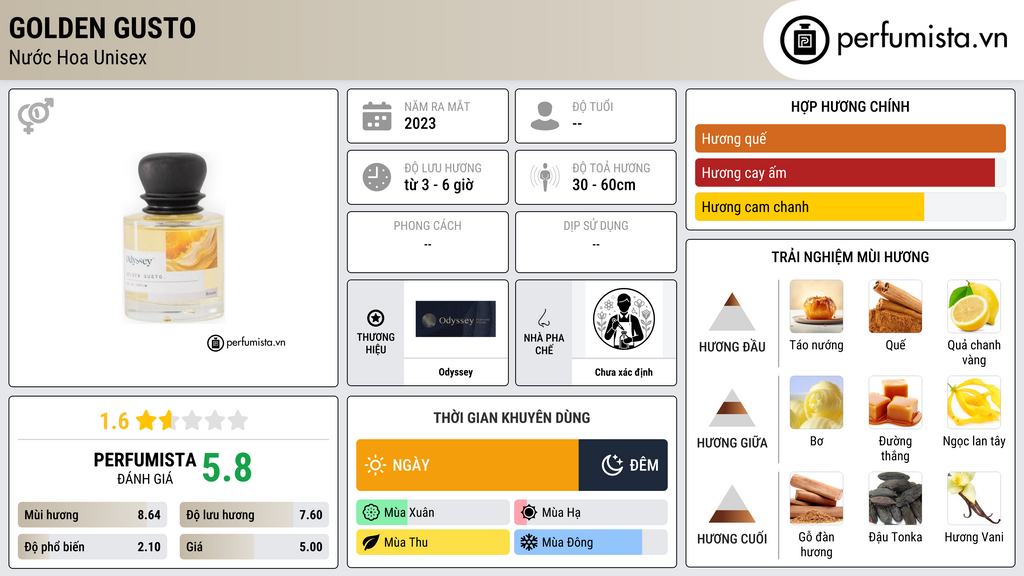Screen dimensions: 1024x576
Task: Click the unisex gender symbol icon
Action: click(x=36, y=116)
